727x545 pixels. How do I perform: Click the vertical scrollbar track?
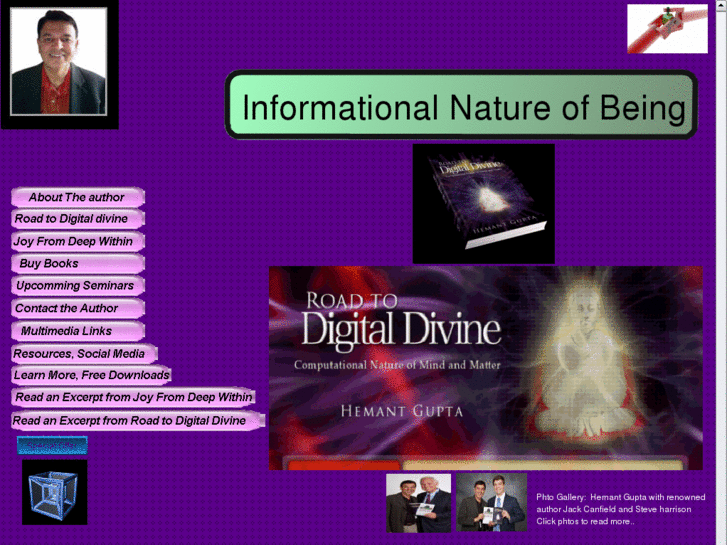pyautogui.click(x=721, y=276)
